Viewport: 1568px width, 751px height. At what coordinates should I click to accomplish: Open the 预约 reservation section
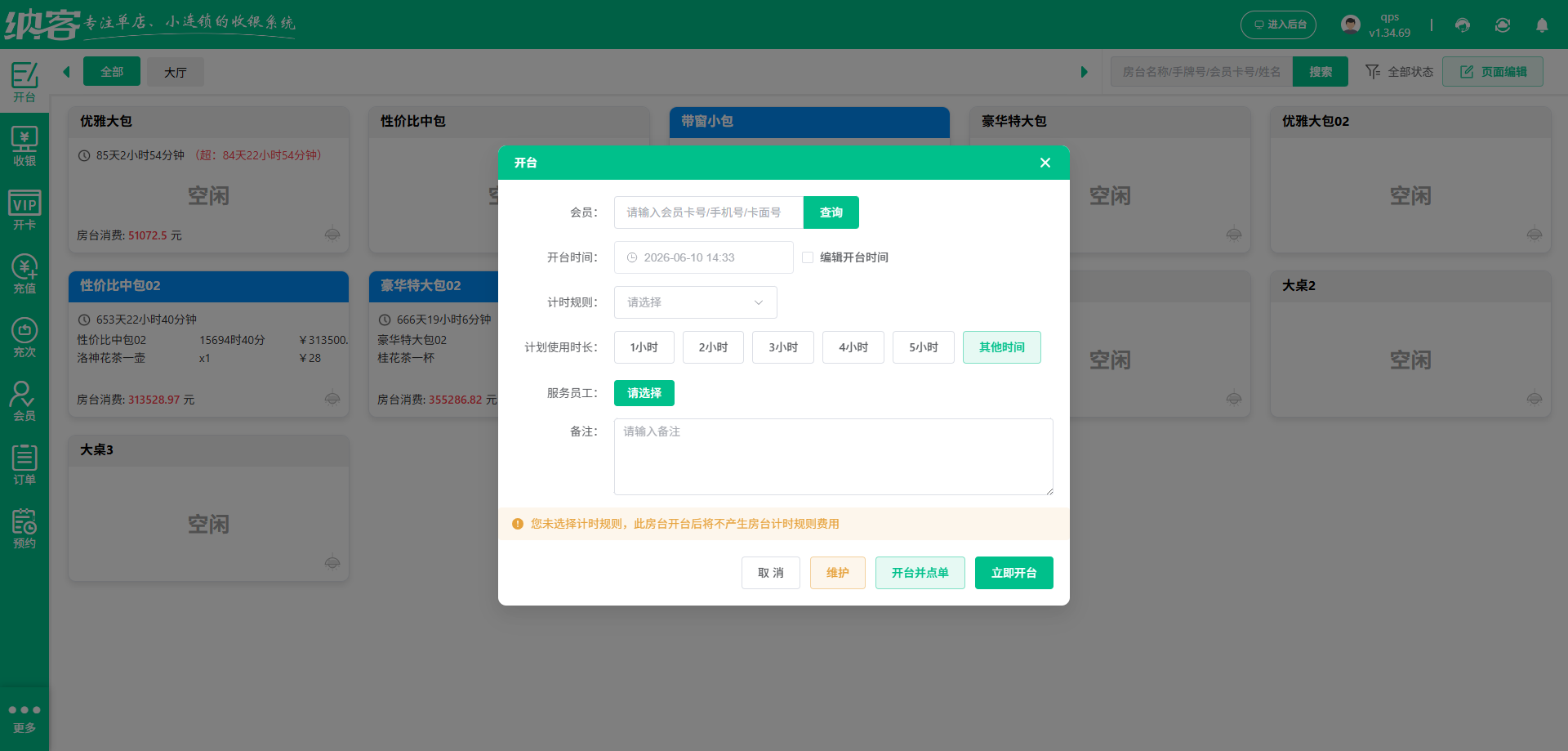(x=24, y=529)
